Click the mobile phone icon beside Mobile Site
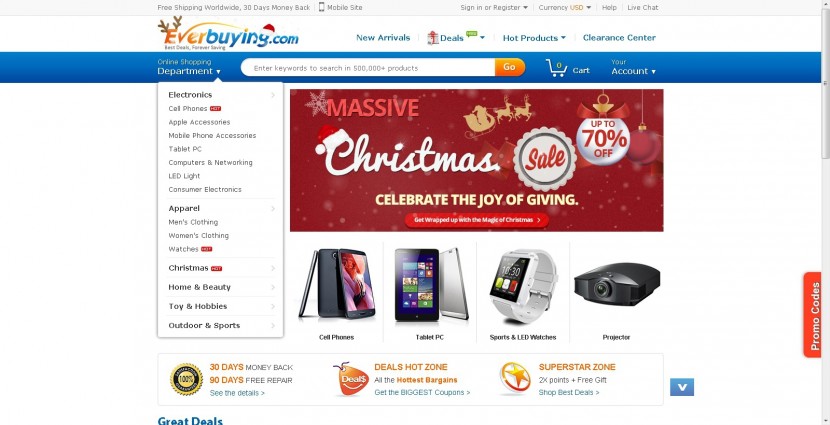This screenshot has width=830, height=425. click(321, 7)
